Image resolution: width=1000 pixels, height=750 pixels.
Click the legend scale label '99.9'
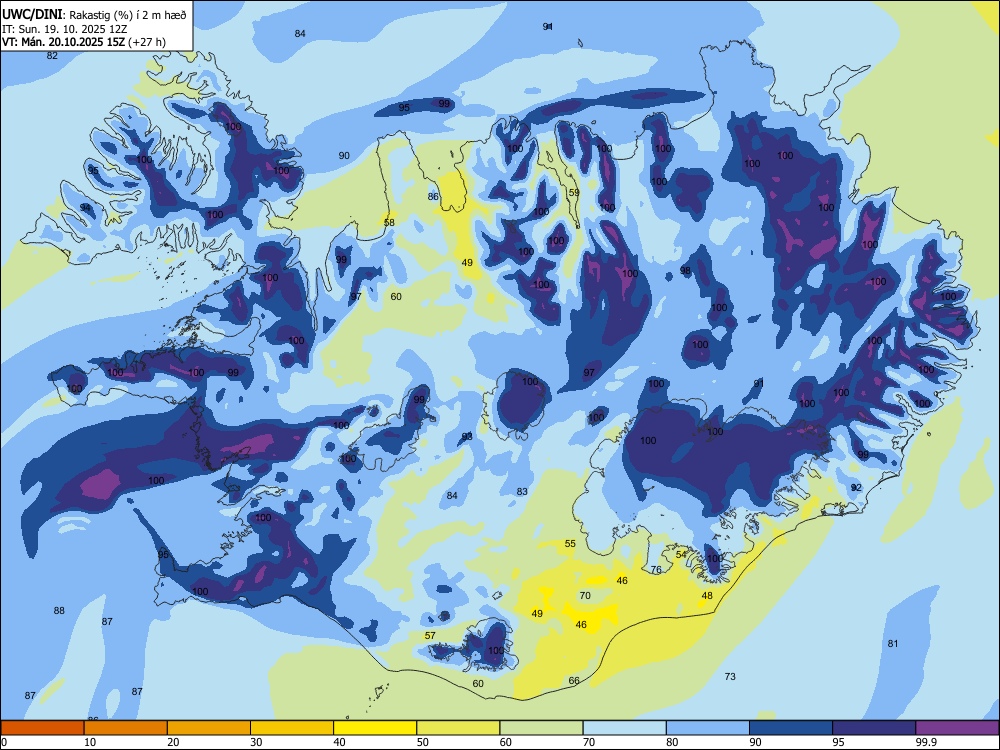[926, 742]
